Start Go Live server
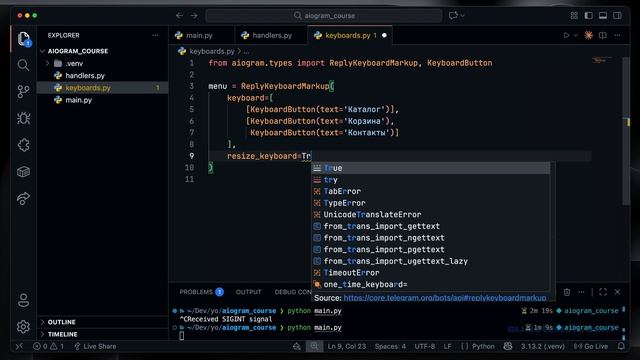 pyautogui.click(x=591, y=347)
